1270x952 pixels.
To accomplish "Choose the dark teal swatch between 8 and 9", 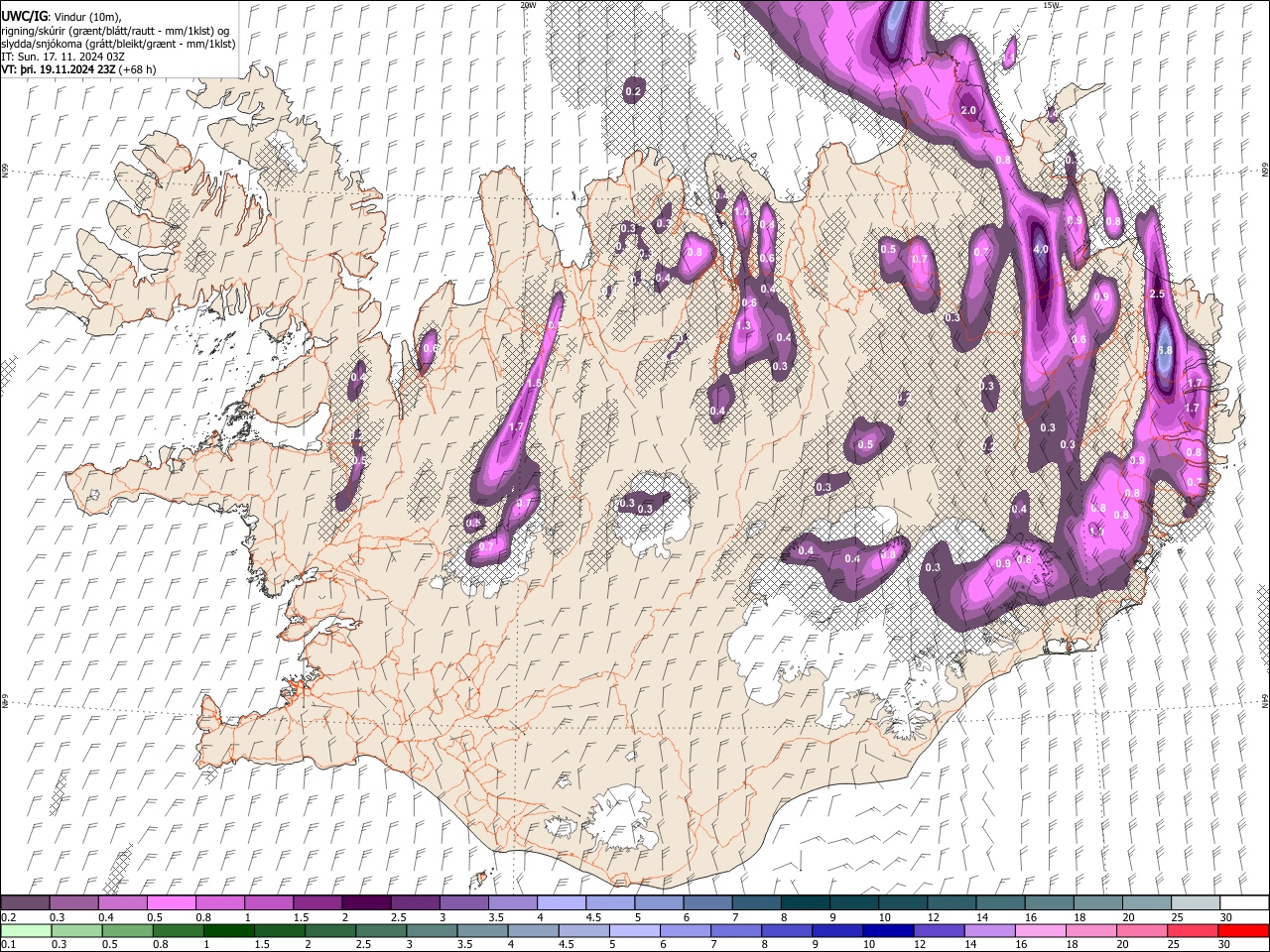I will (x=805, y=903).
